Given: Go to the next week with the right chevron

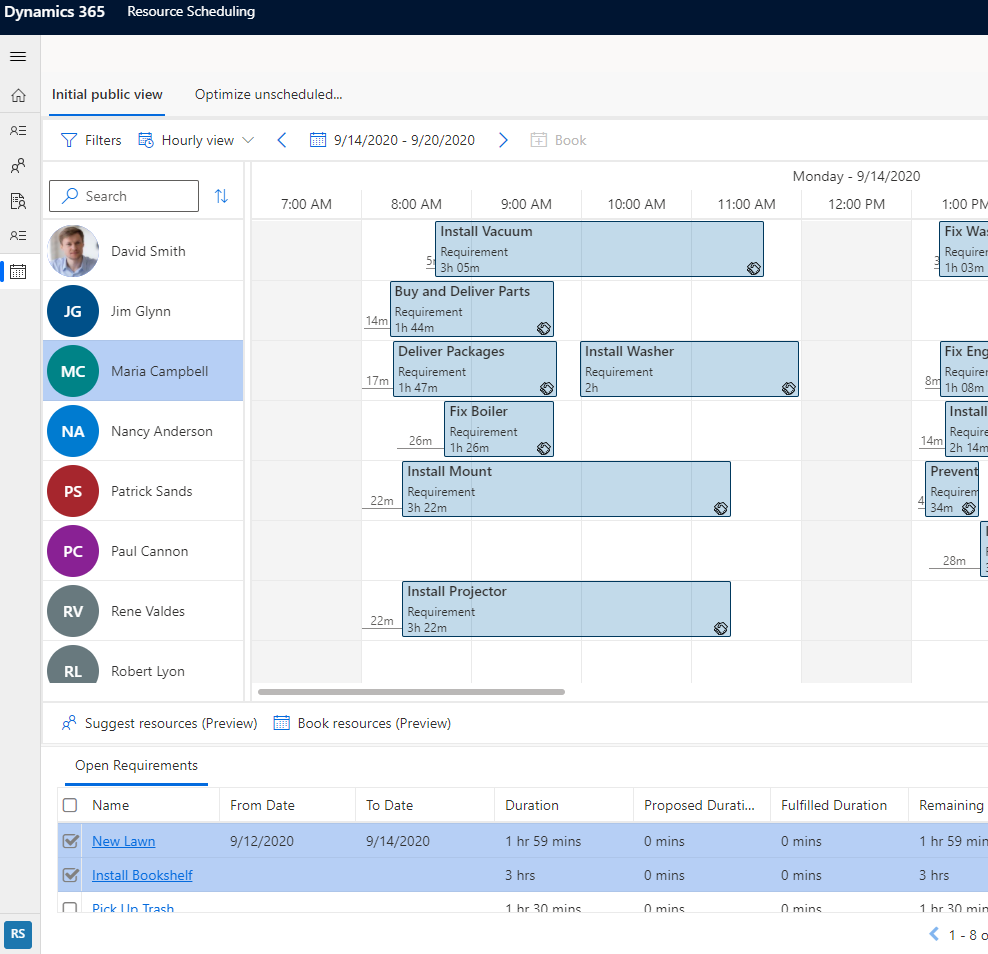Looking at the screenshot, I should [503, 140].
